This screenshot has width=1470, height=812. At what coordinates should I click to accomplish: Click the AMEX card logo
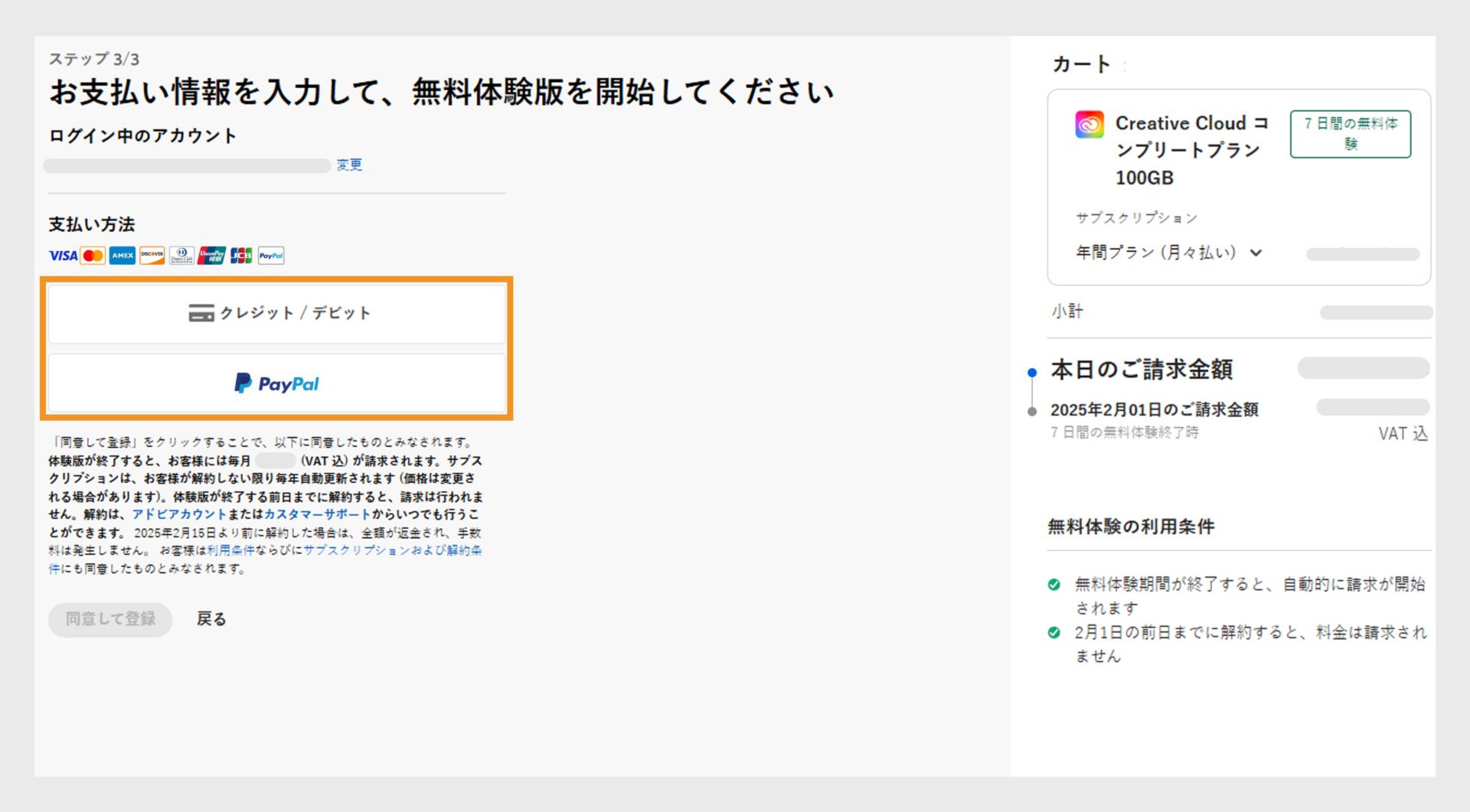122,256
